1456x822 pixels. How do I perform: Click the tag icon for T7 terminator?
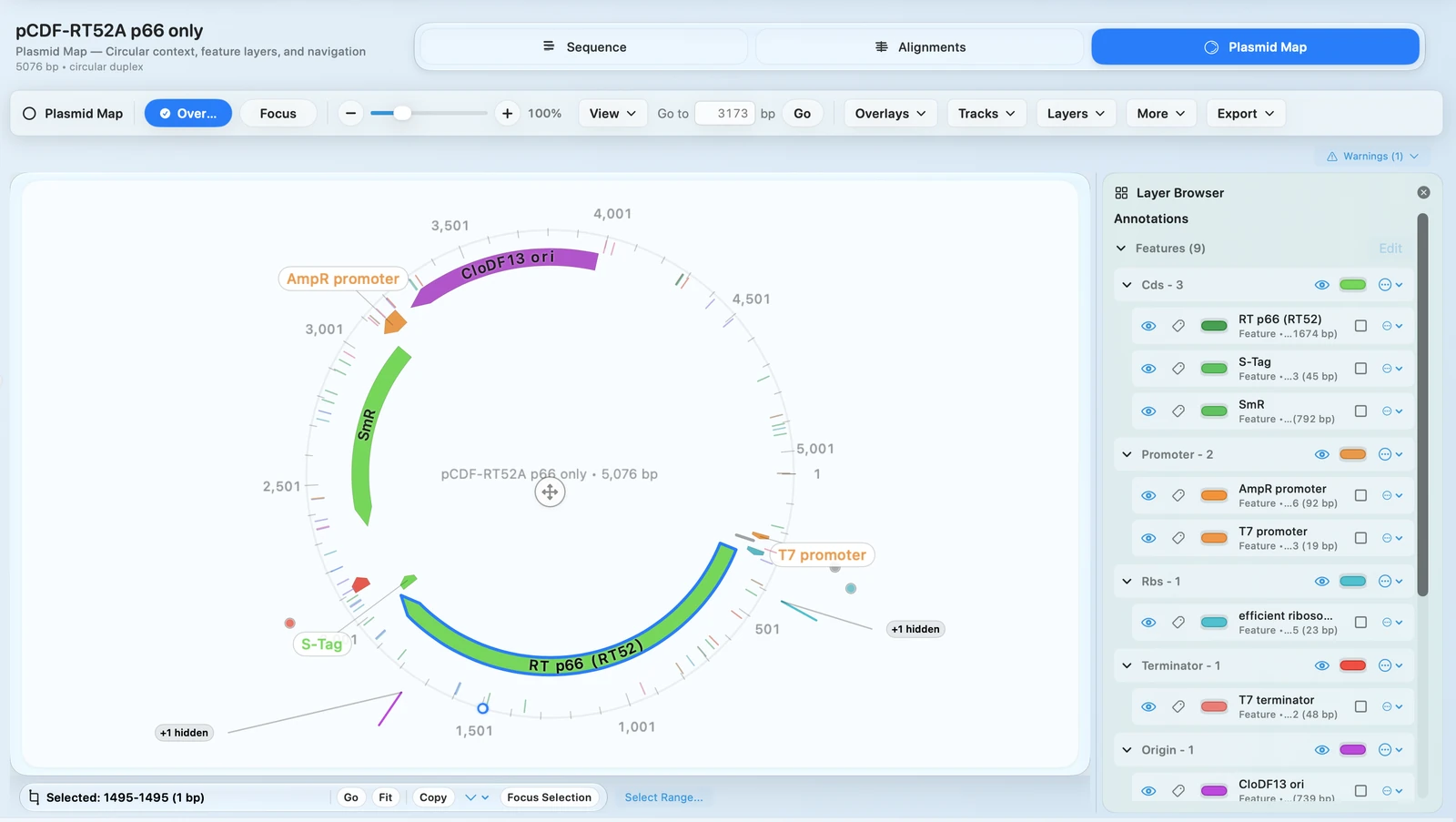tap(1178, 706)
